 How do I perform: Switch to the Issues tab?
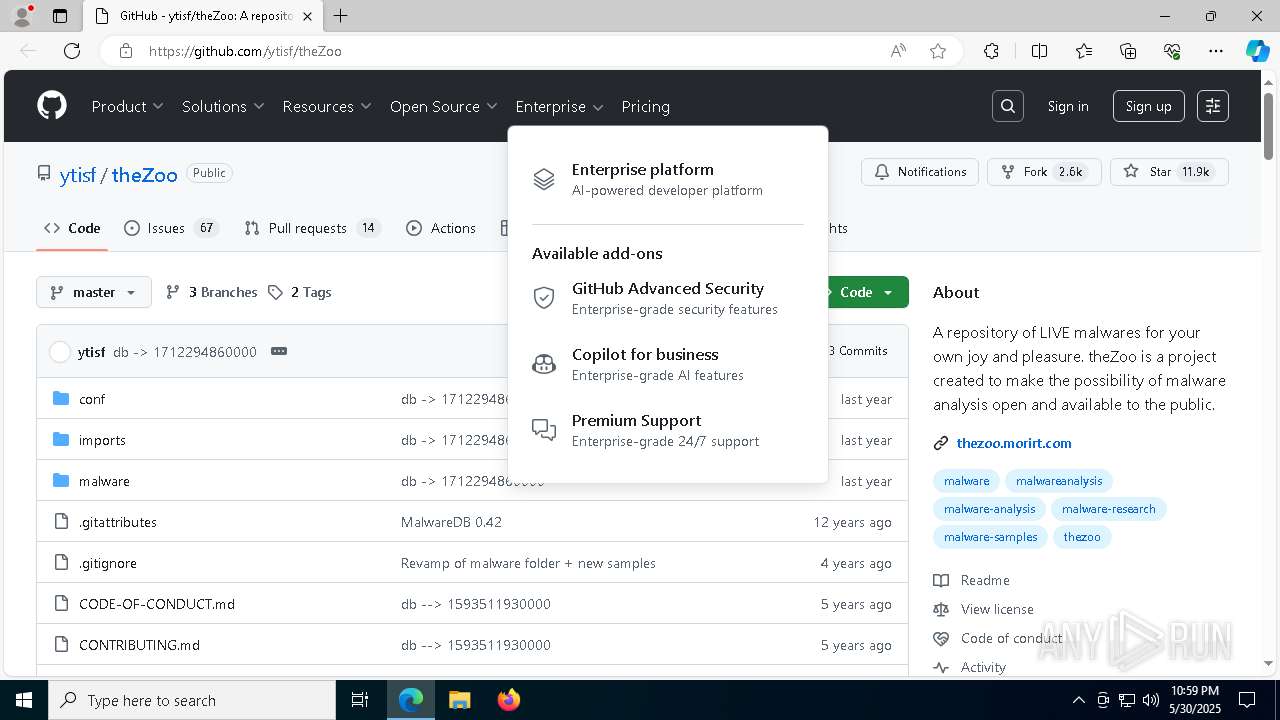171,228
